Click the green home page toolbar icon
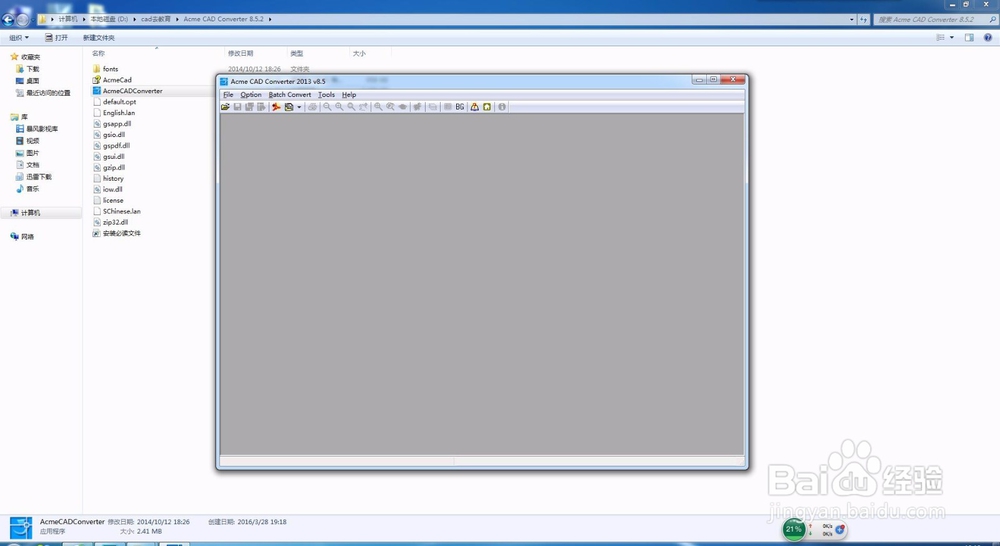 tap(487, 107)
